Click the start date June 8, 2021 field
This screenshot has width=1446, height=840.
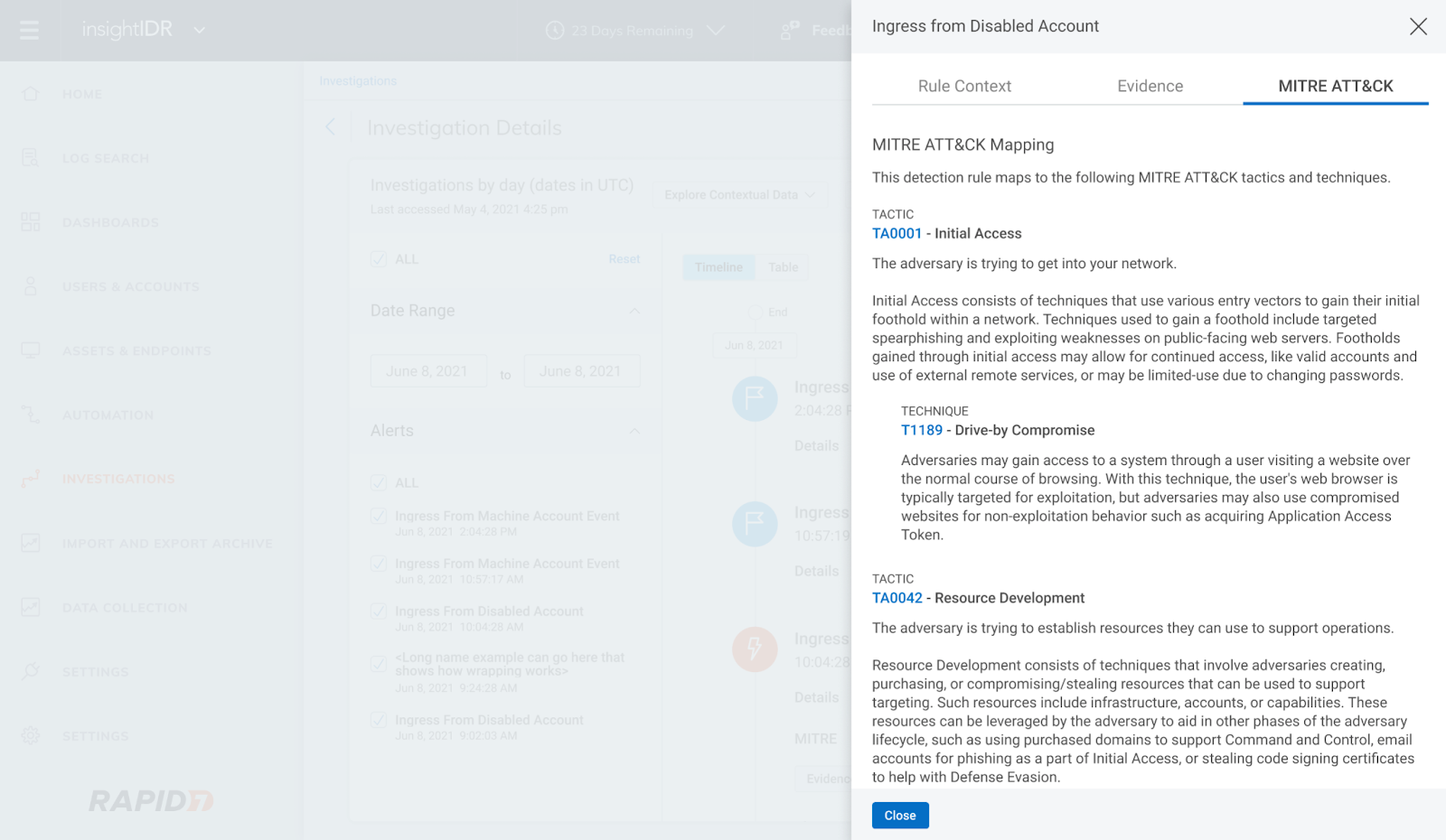[427, 371]
